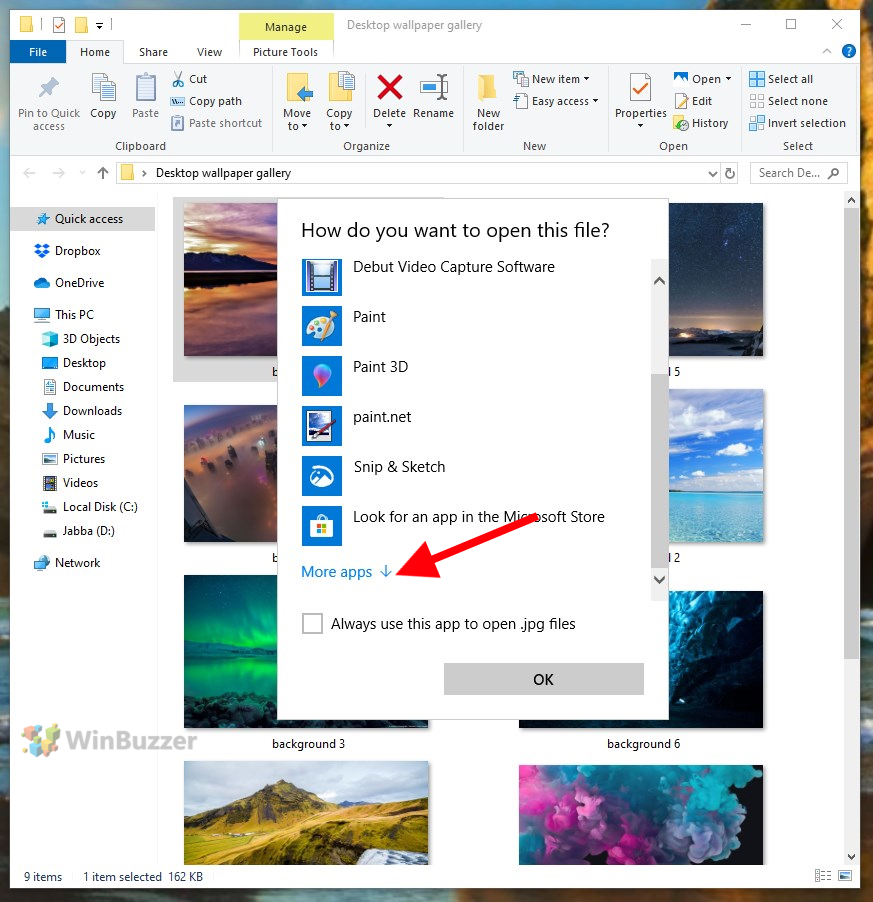Click Pin to Quick access icon

click(49, 88)
